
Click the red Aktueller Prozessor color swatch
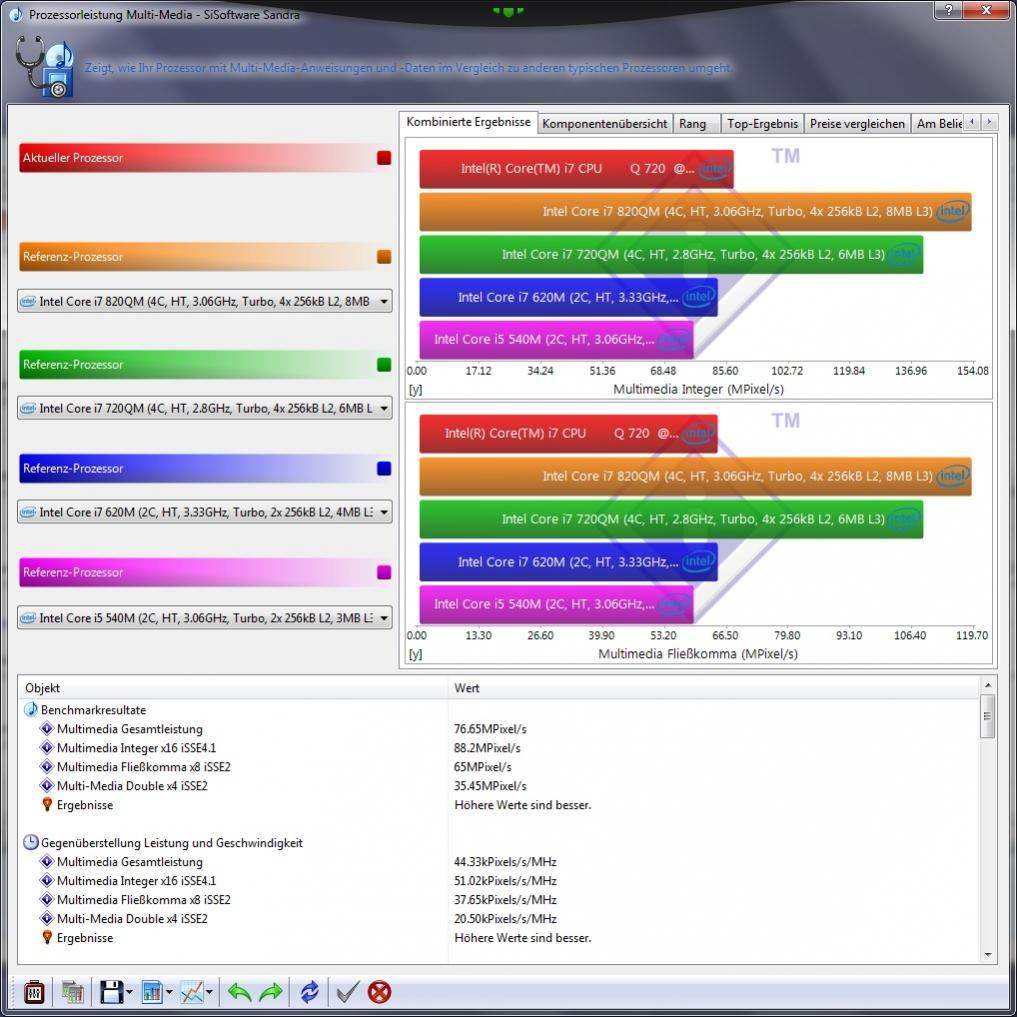coord(384,158)
